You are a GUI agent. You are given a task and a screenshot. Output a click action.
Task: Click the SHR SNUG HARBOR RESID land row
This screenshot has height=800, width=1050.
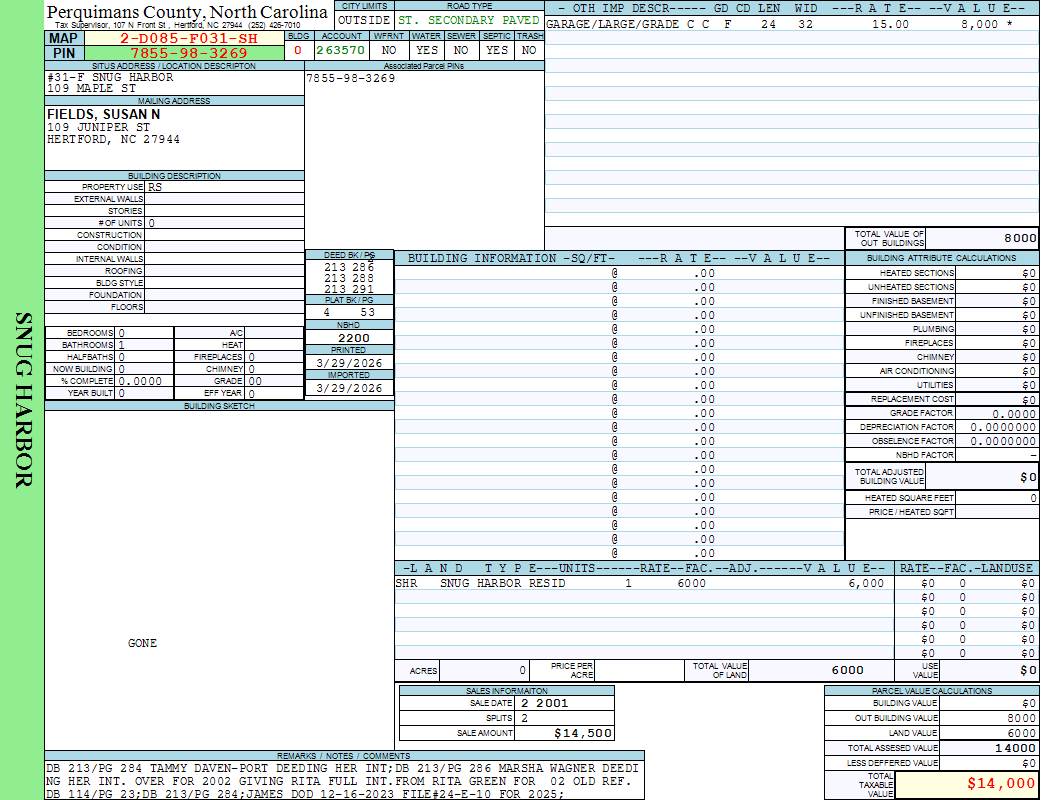(640, 583)
